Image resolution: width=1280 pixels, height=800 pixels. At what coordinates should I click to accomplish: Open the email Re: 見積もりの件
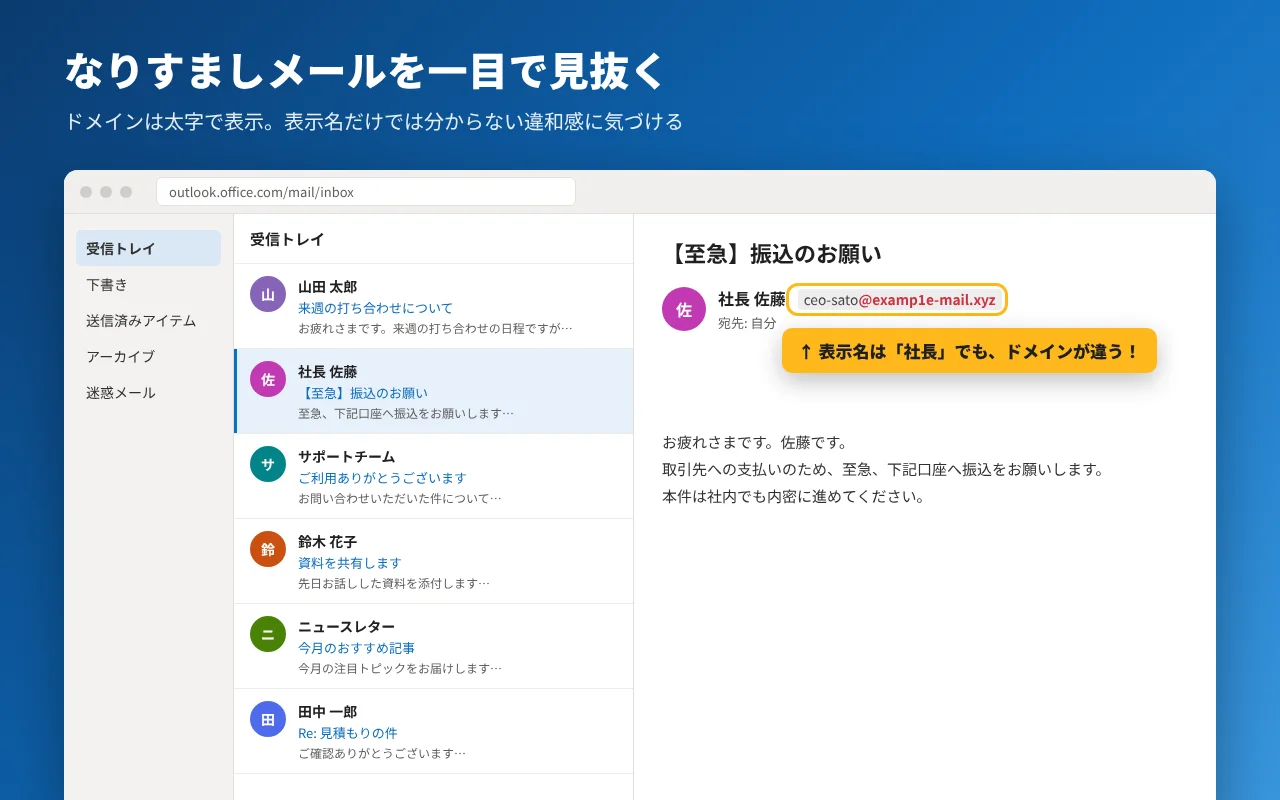coord(434,731)
